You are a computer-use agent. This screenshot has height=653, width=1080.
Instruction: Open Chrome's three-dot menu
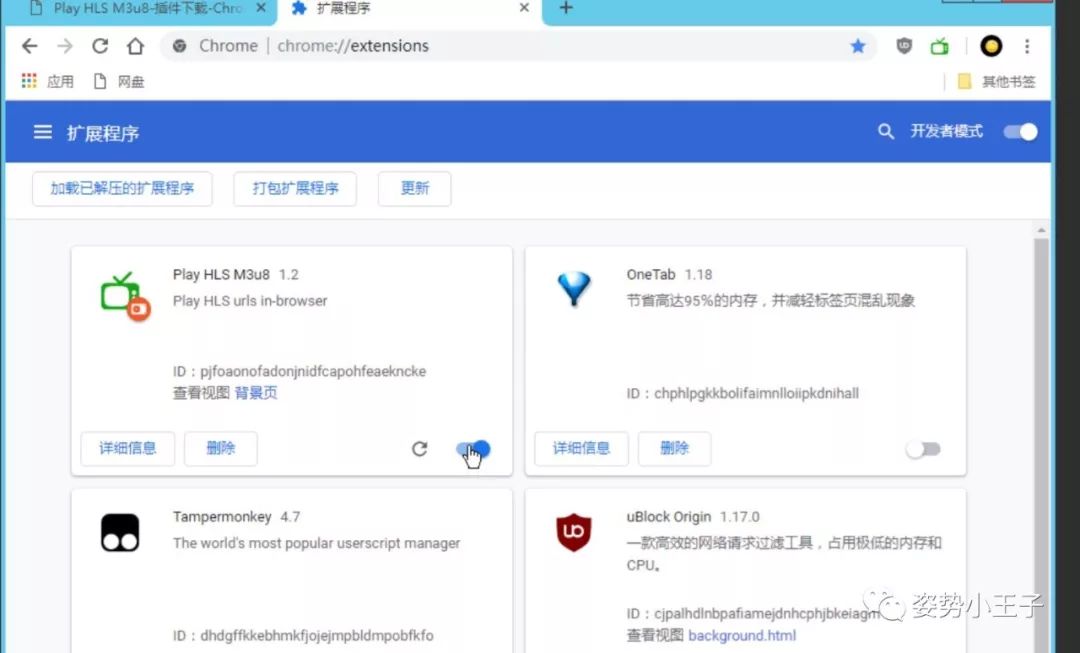1027,46
